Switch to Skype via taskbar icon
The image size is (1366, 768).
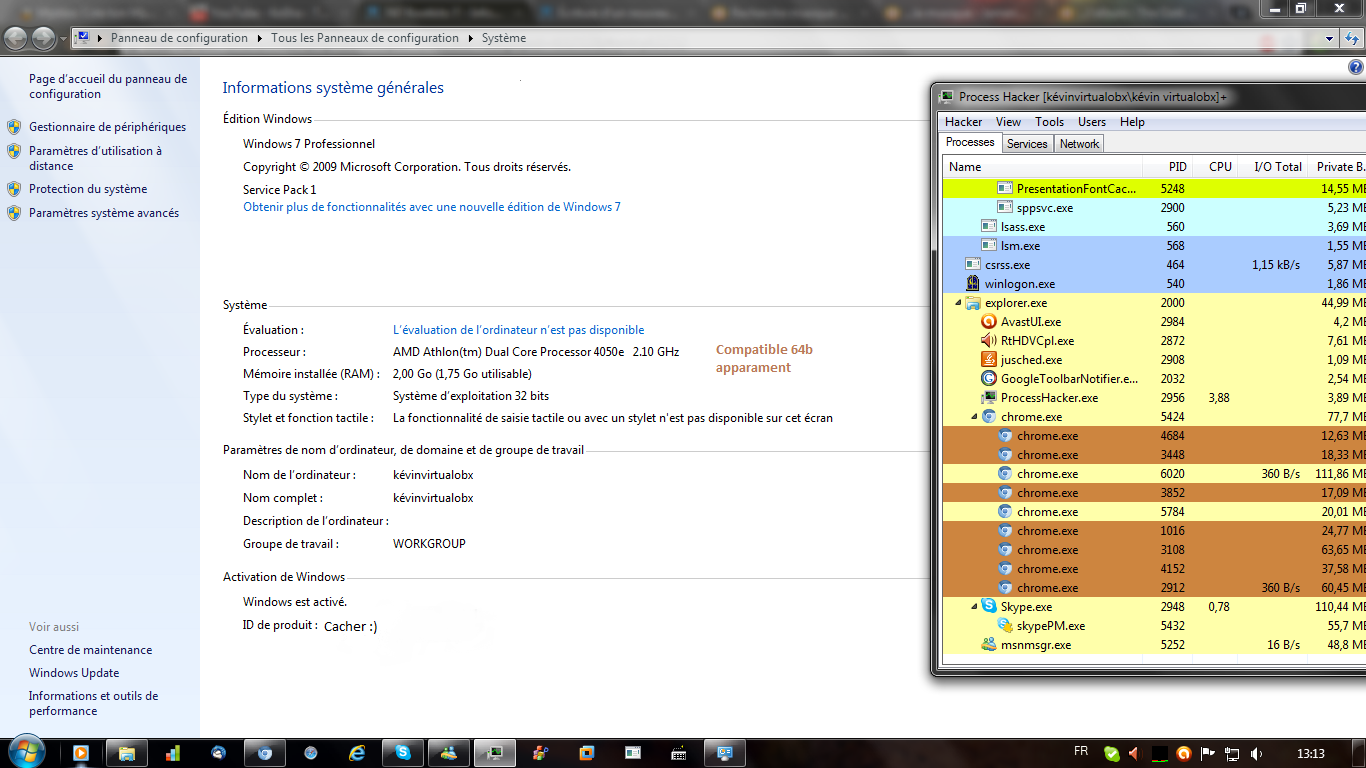[403, 753]
